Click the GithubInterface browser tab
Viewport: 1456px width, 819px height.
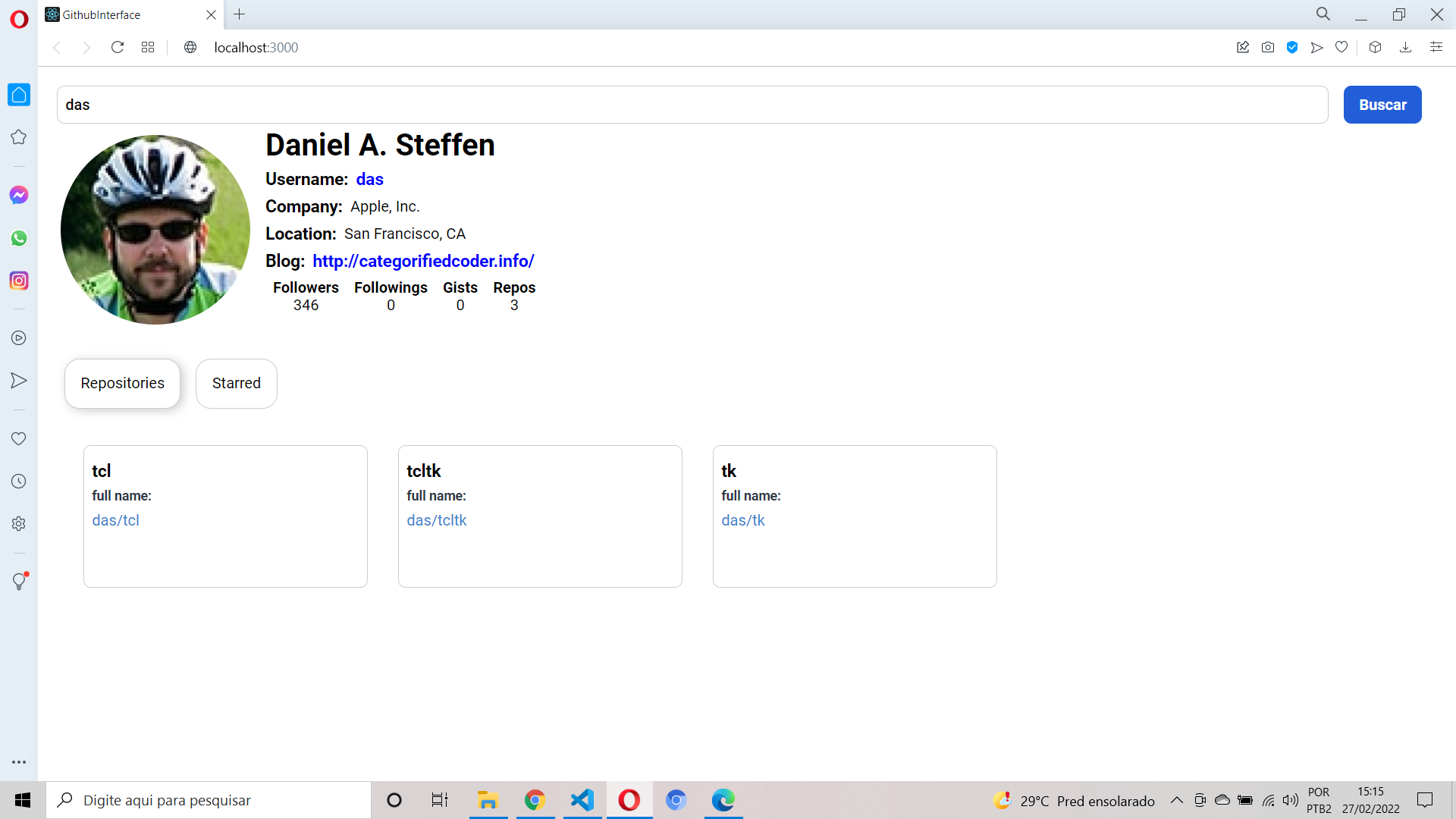(x=131, y=14)
